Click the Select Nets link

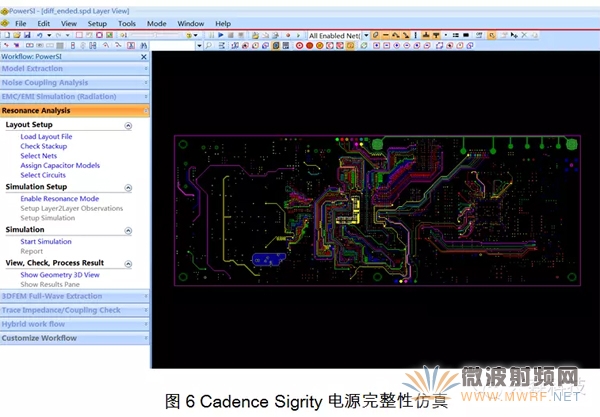click(39, 156)
